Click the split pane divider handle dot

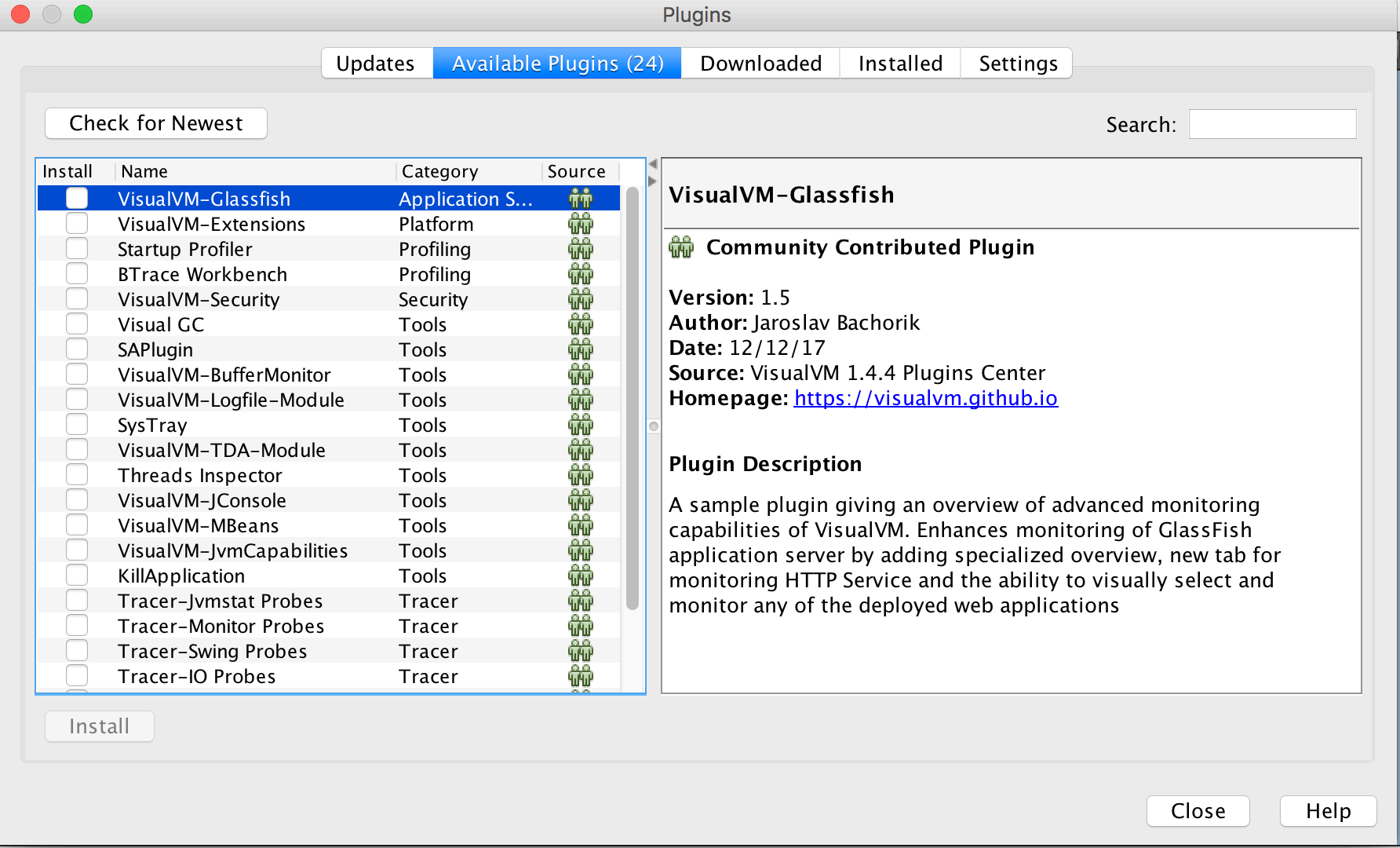point(654,426)
